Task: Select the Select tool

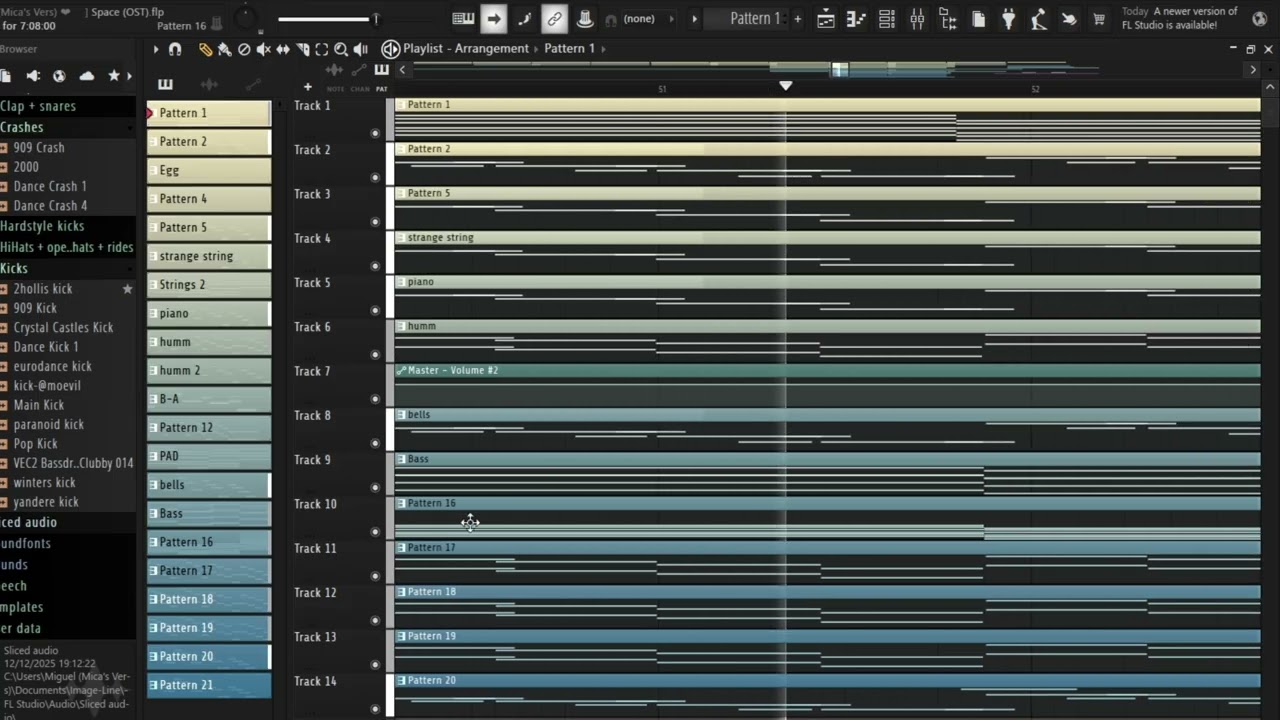Action: tap(321, 49)
